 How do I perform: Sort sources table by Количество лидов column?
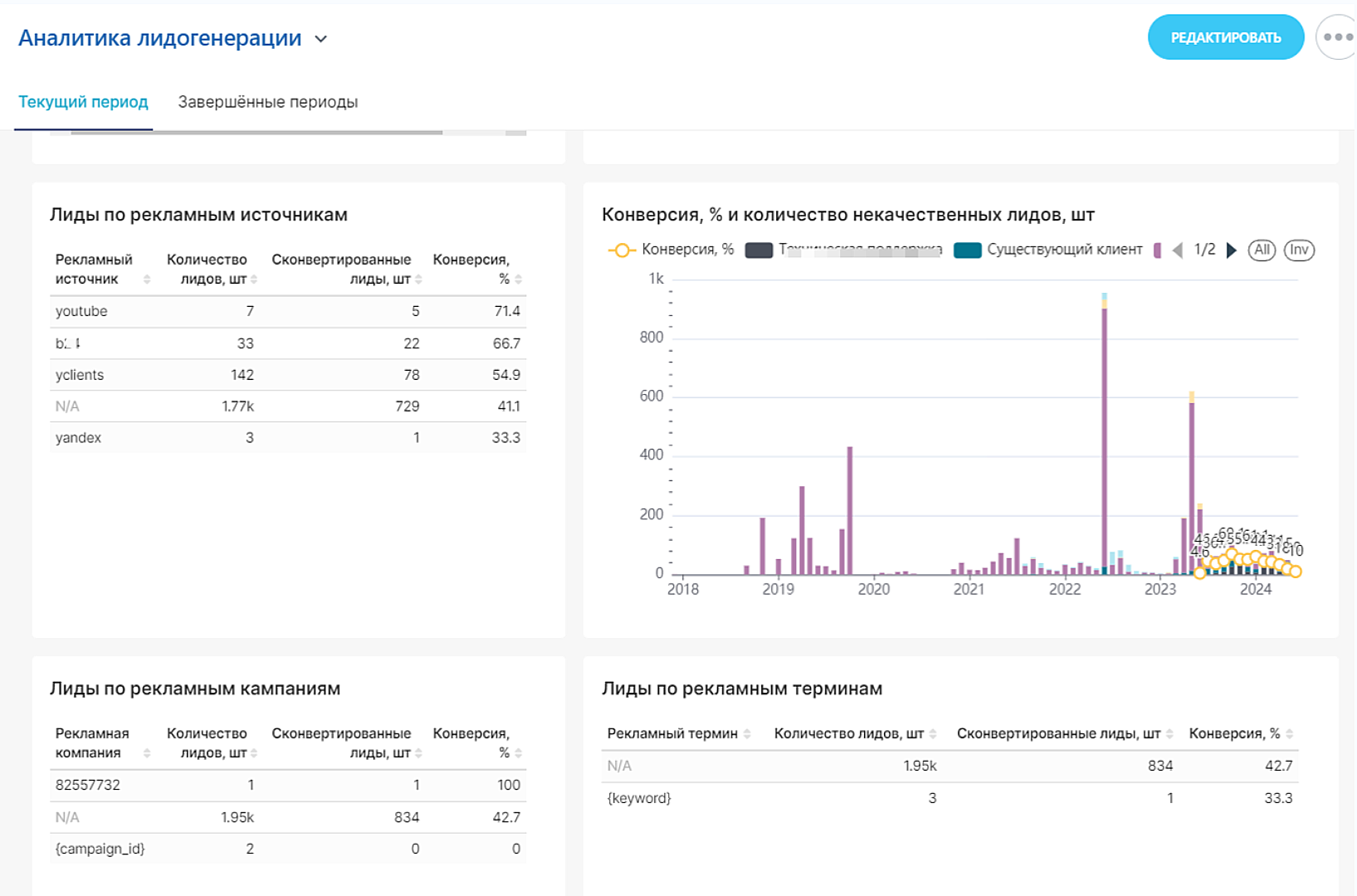click(254, 280)
